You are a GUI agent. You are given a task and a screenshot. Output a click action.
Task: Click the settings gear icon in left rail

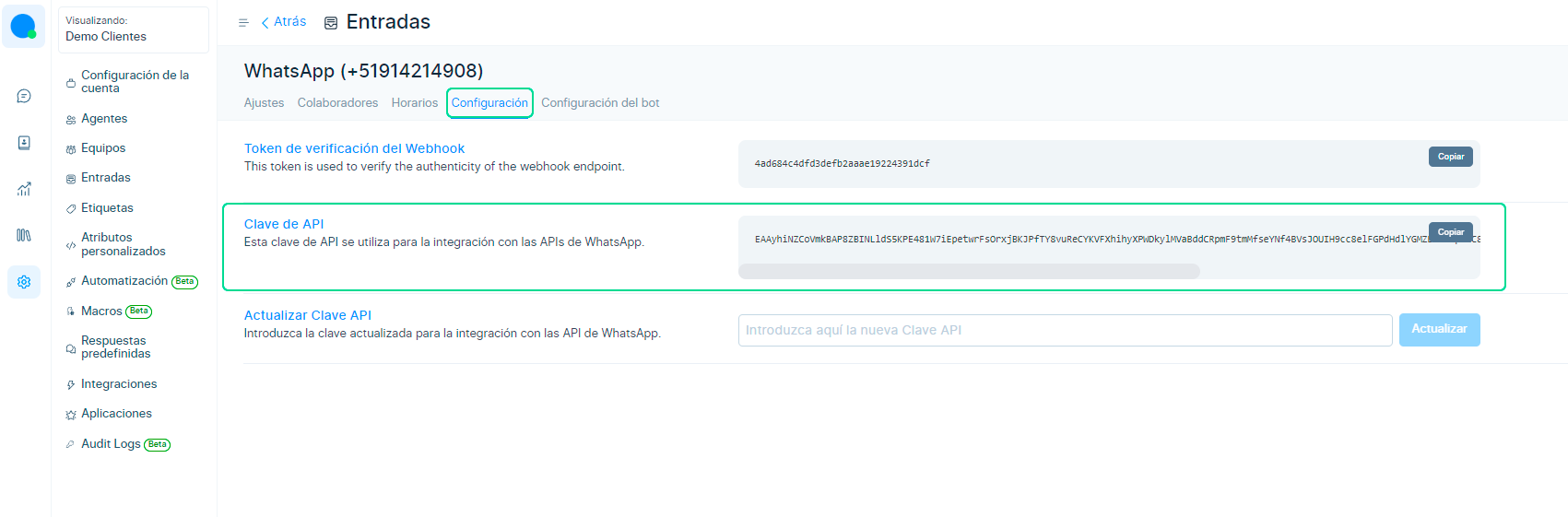24,282
